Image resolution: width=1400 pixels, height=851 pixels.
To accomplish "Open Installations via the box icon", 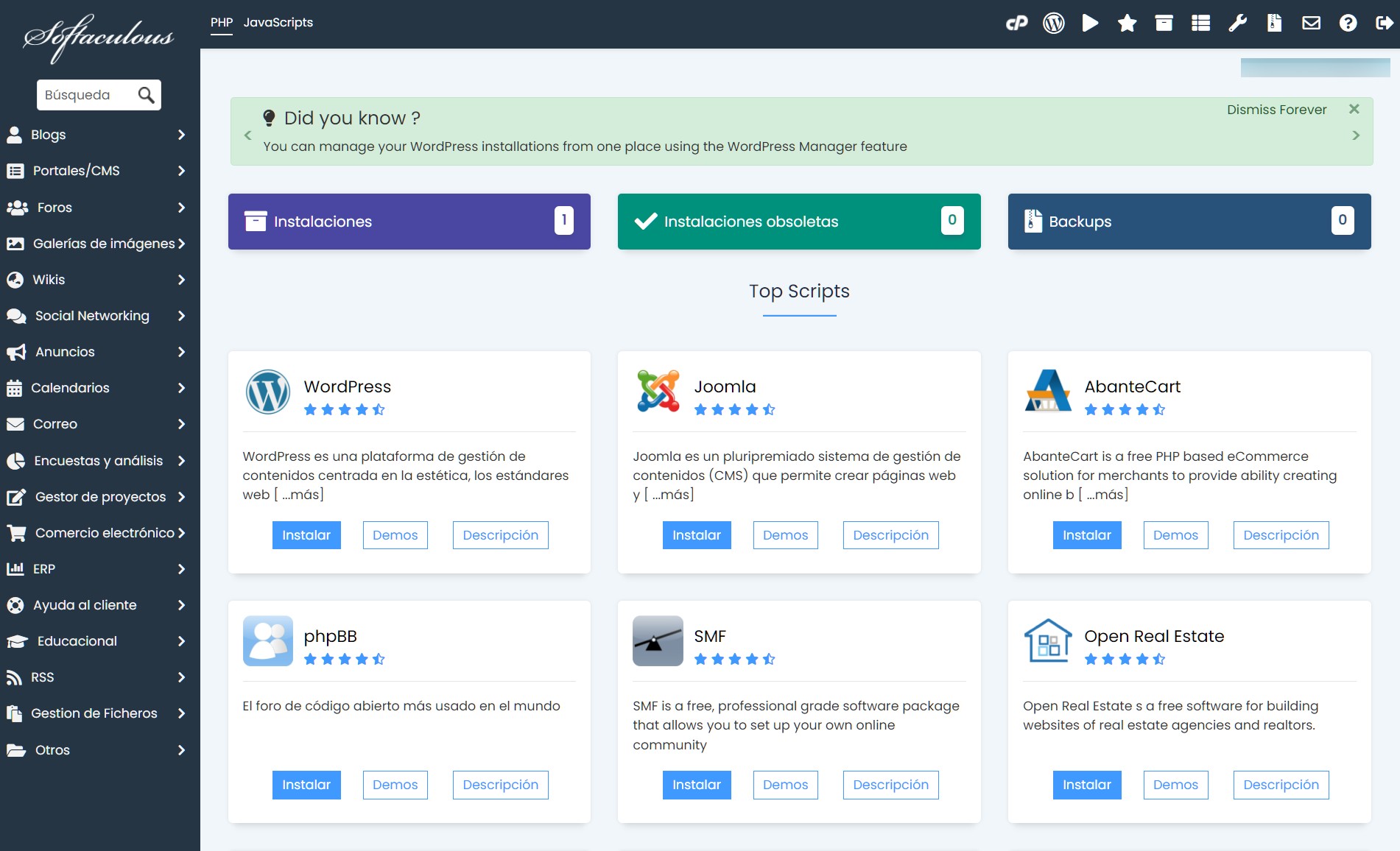I will pos(1164,23).
